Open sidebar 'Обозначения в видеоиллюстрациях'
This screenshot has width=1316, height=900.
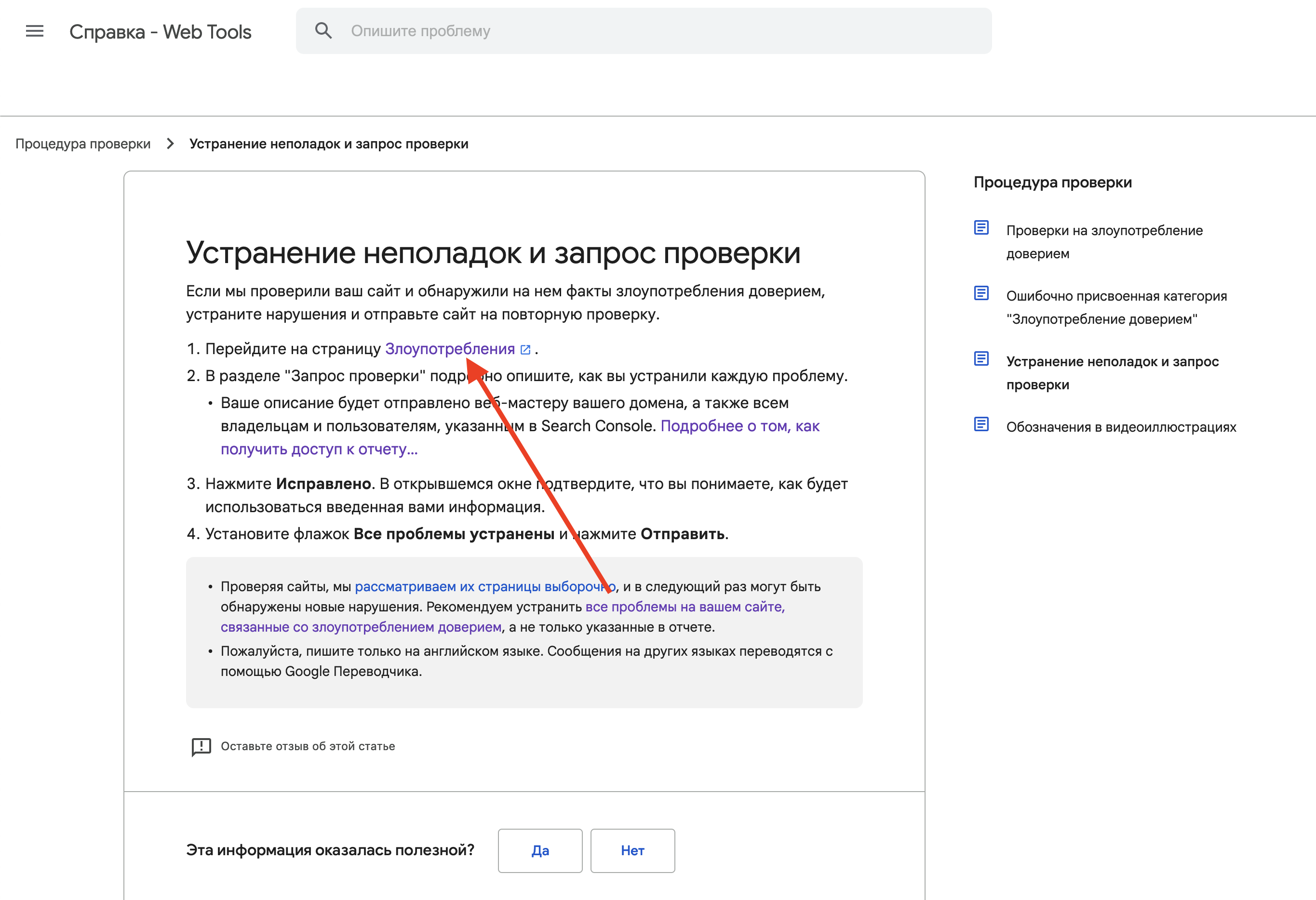1121,427
